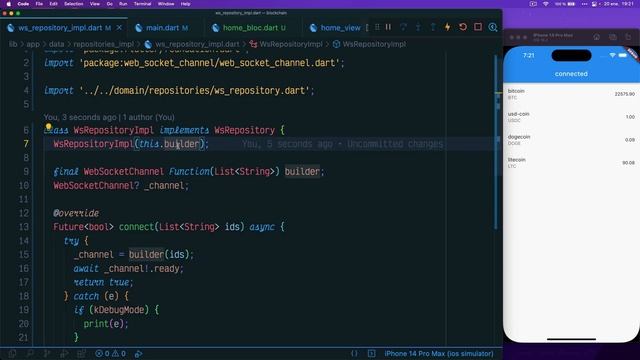Screen dimensions: 640x360
Task: Tap the dogecoin row in the simulator
Action: tap(571, 140)
